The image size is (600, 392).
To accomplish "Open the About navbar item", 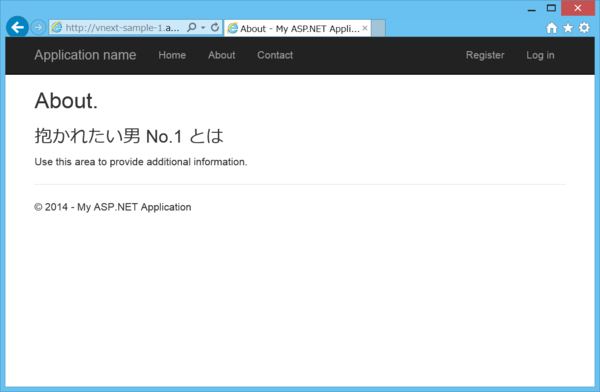I will point(222,55).
